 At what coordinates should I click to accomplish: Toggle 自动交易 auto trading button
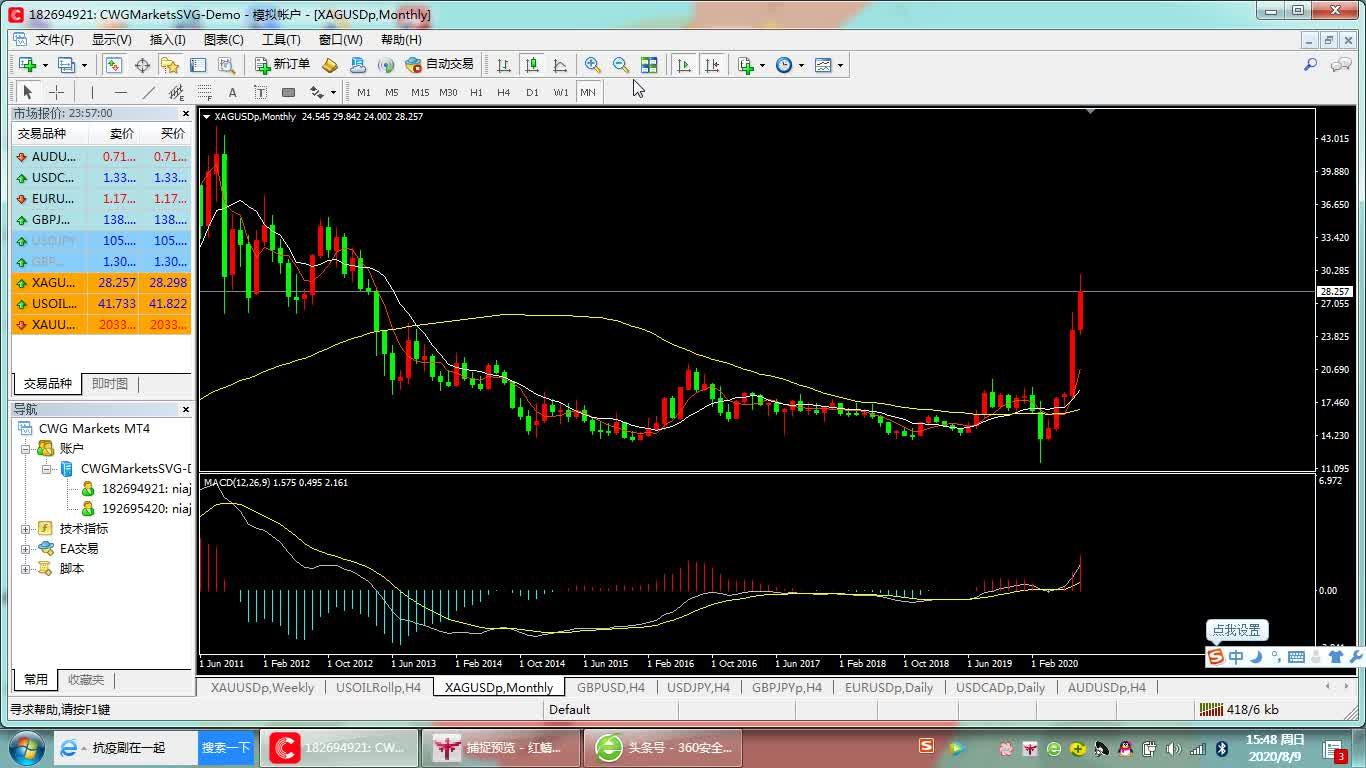[x=439, y=65]
